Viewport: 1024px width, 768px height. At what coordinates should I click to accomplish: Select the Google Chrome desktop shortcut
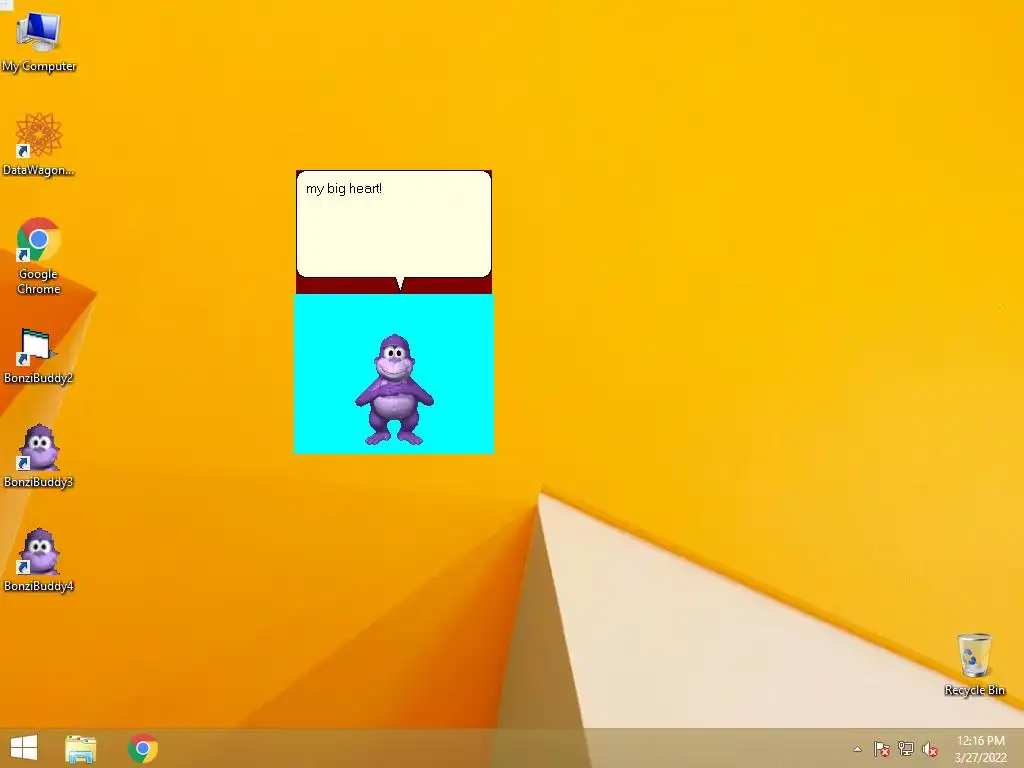click(x=39, y=255)
